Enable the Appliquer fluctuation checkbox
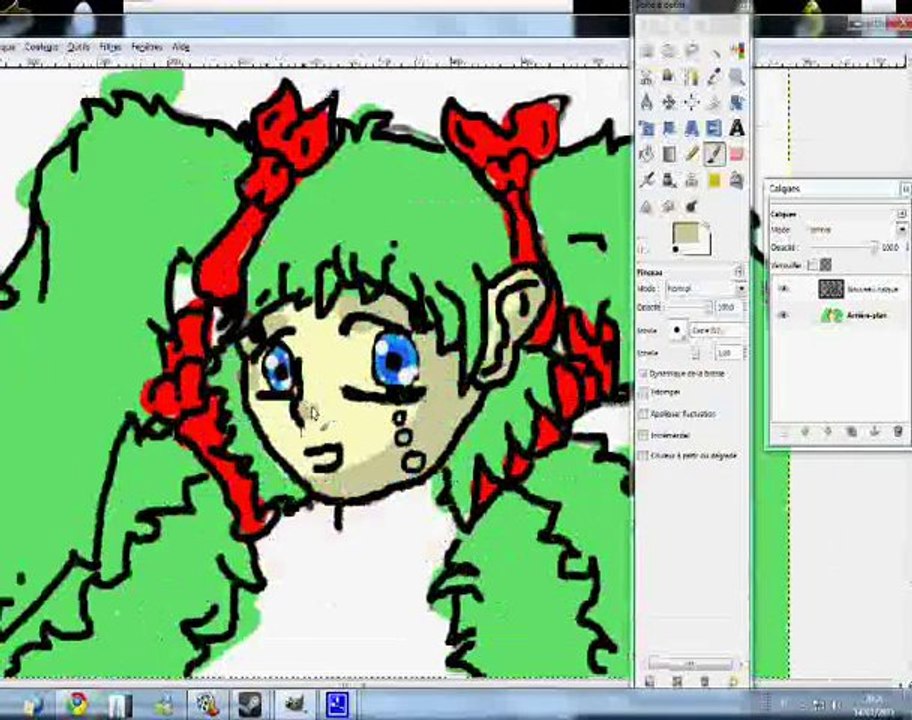912x720 pixels. (x=643, y=414)
